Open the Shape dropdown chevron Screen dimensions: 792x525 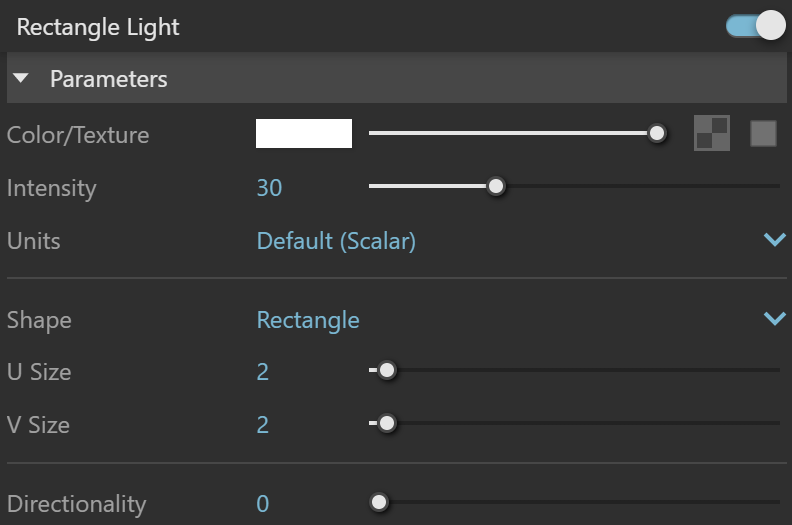[x=774, y=318]
